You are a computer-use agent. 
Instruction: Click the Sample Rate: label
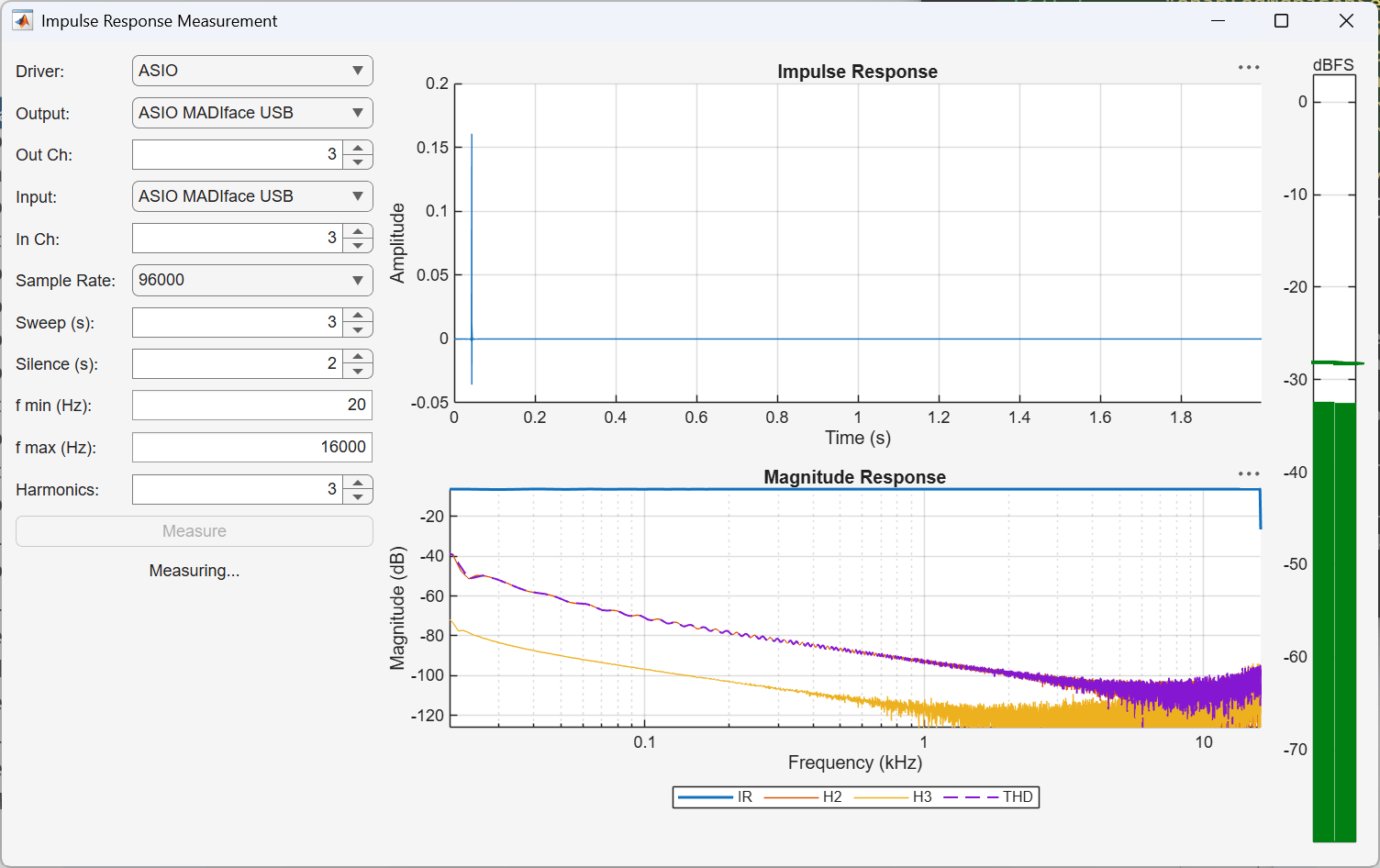click(x=65, y=281)
